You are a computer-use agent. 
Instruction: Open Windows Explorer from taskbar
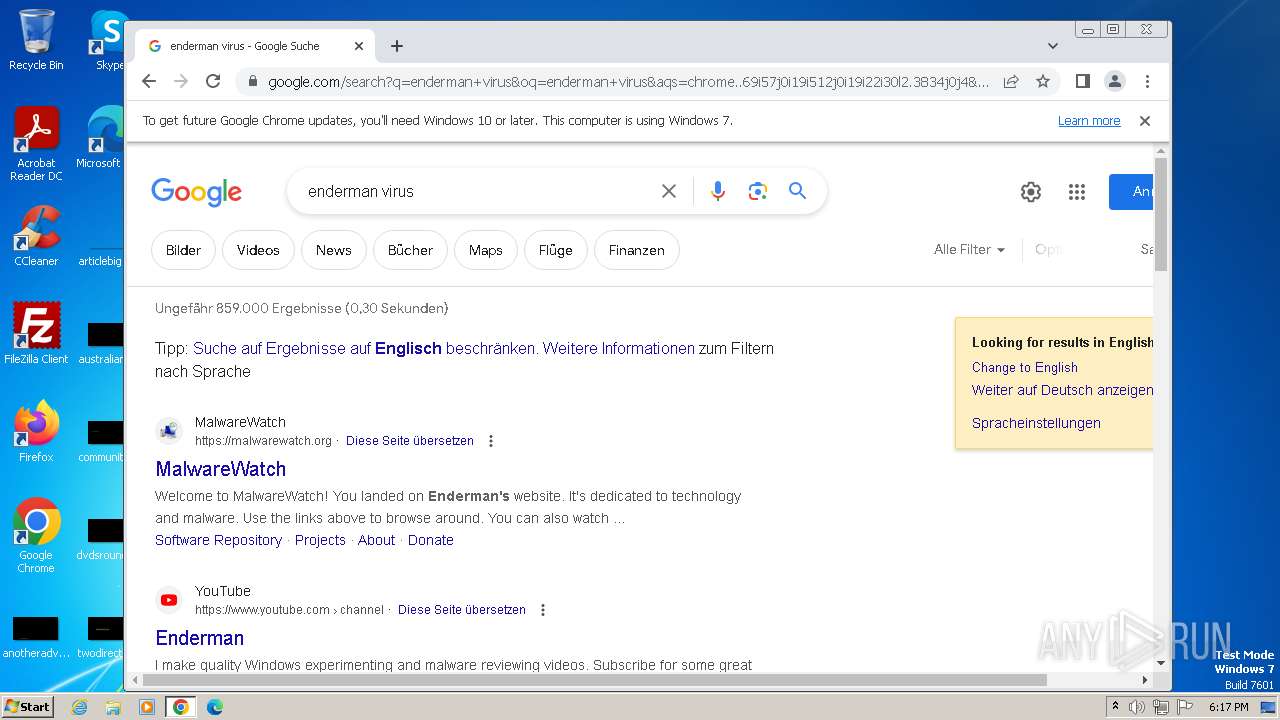coord(113,707)
